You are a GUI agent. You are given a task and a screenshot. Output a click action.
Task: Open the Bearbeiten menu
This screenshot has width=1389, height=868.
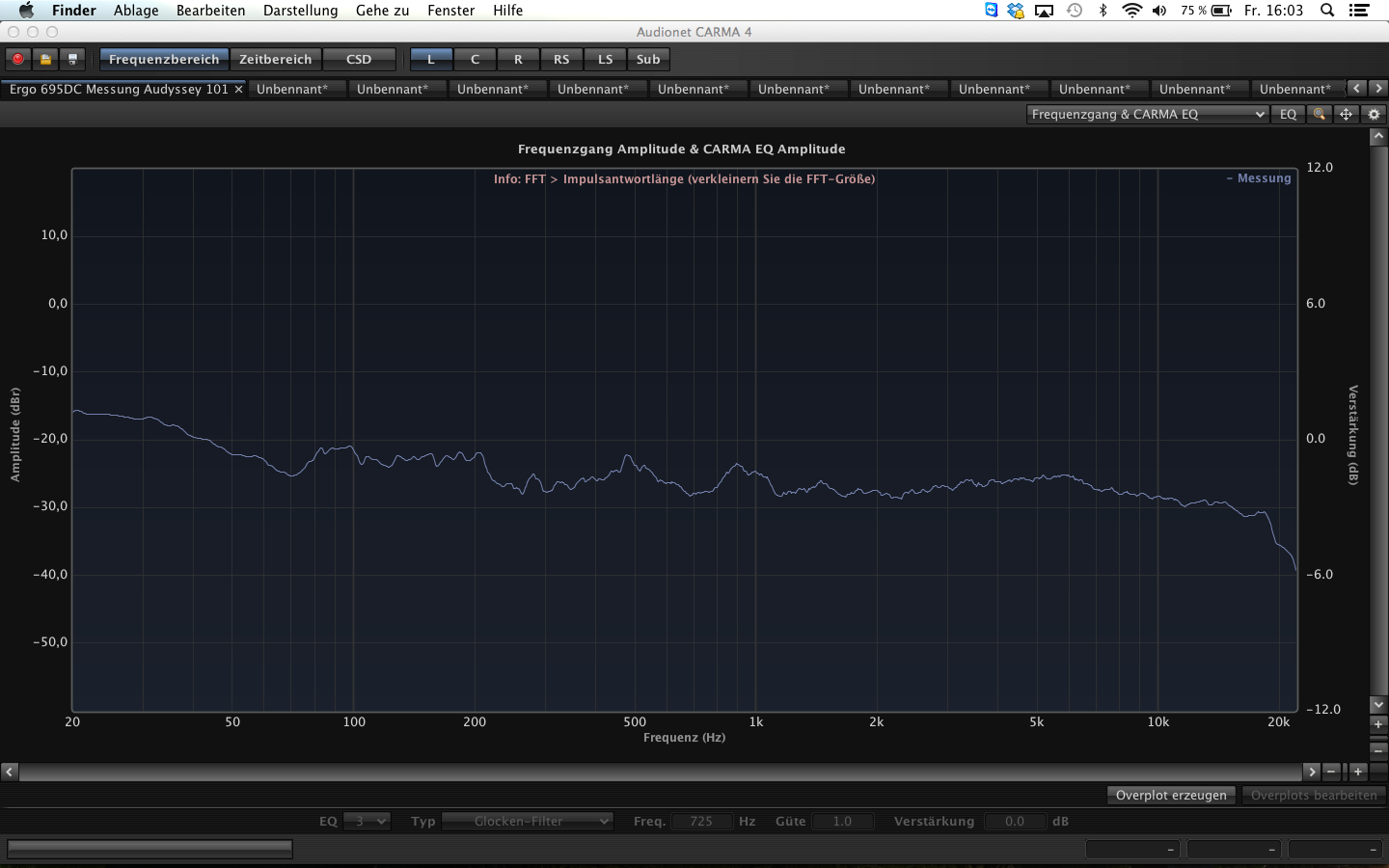[210, 11]
